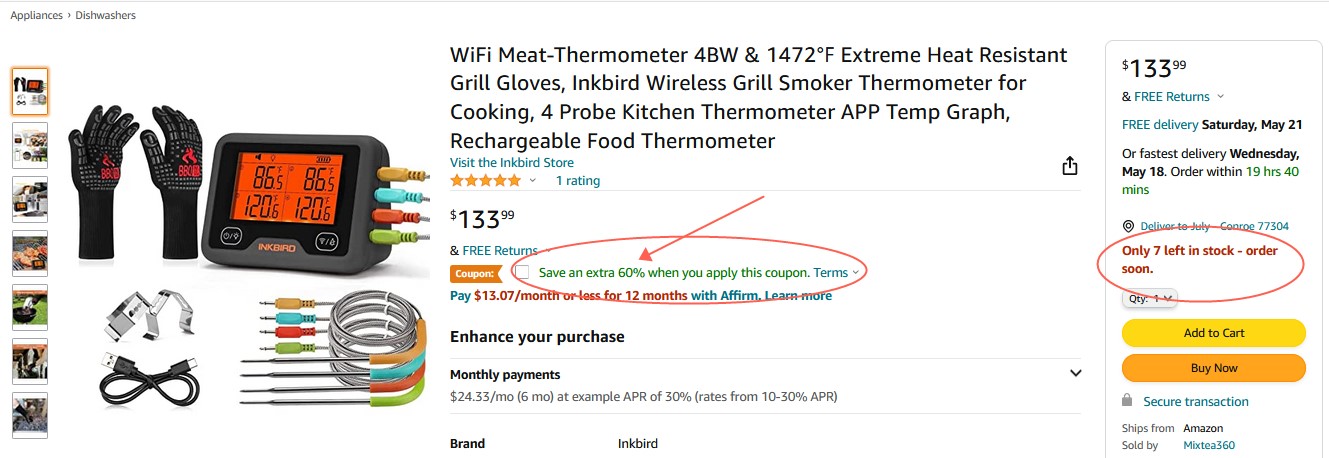Click the five-star rating icons
The width and height of the screenshot is (1329, 458).
point(485,181)
